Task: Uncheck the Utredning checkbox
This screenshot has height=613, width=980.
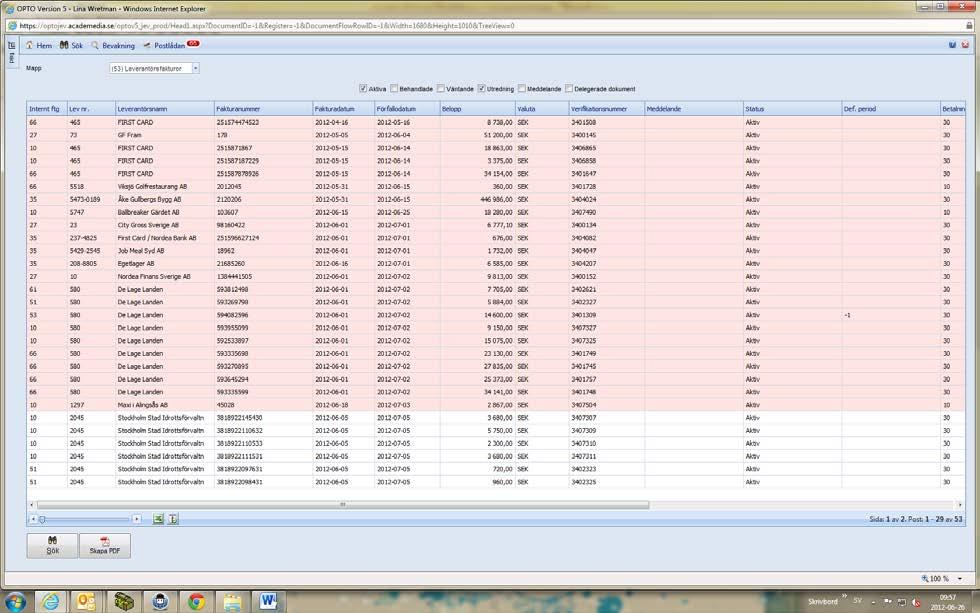Action: click(481, 89)
